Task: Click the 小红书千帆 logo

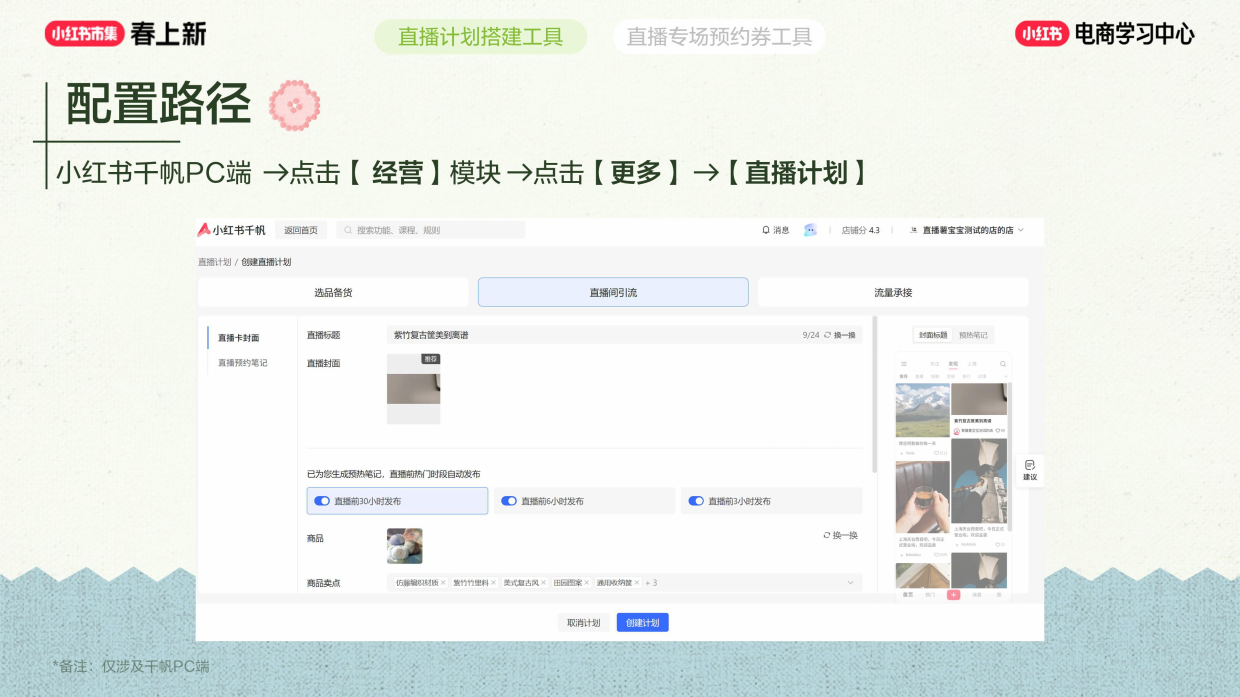Action: click(221, 230)
